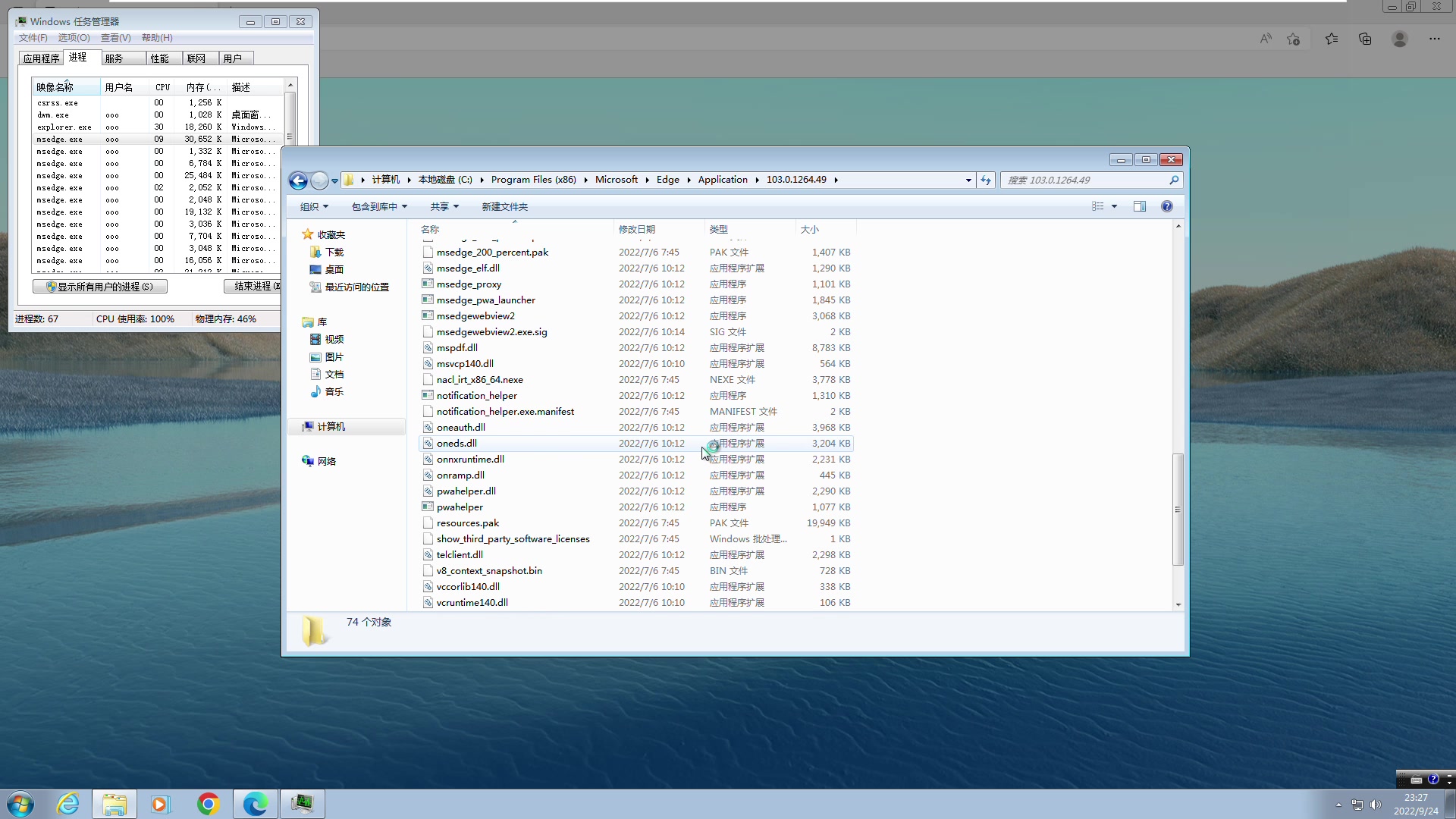Toggle the preview pane in Explorer
This screenshot has height=819, width=1456.
1139,206
